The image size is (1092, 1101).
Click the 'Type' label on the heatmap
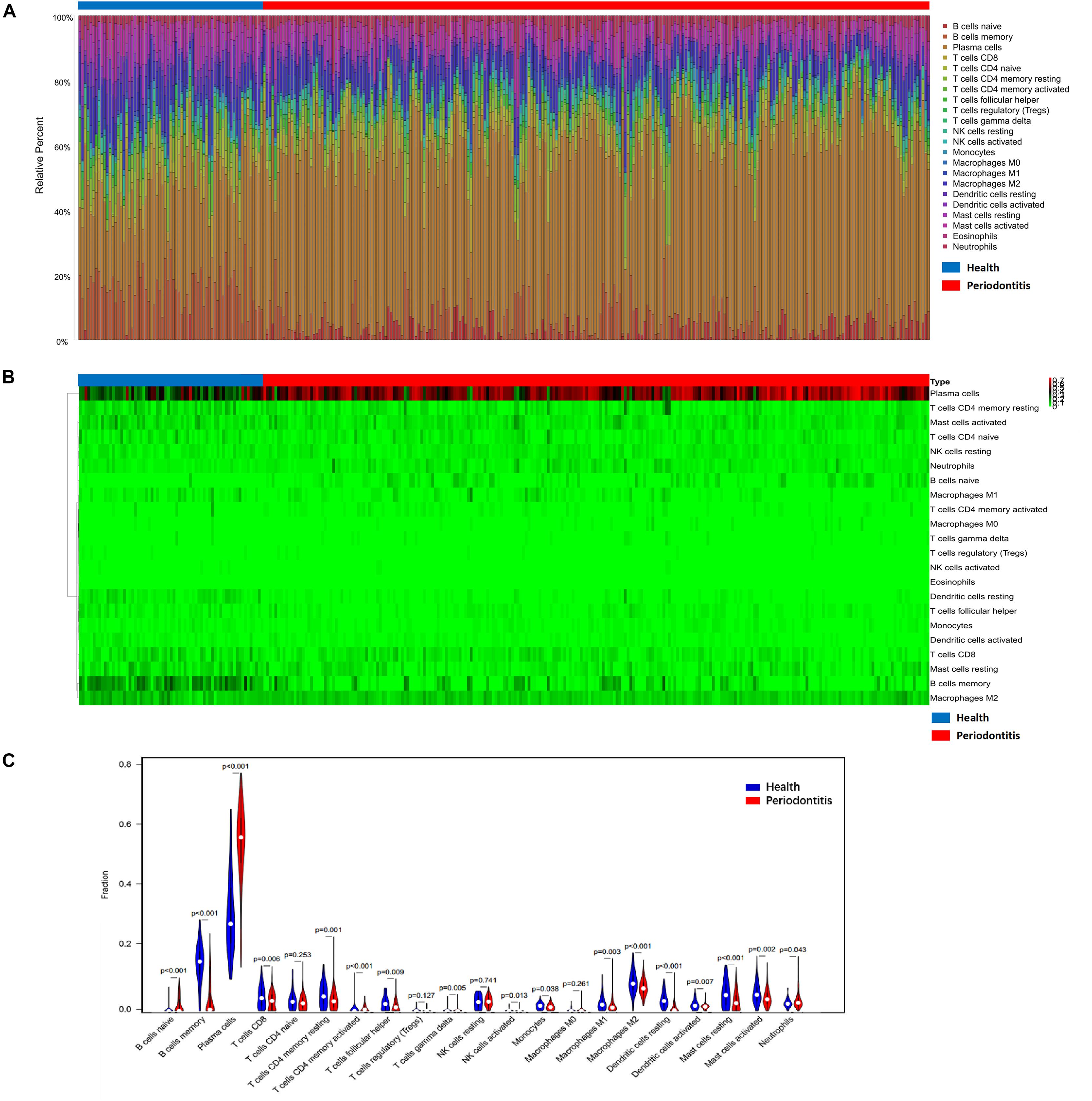[x=940, y=382]
